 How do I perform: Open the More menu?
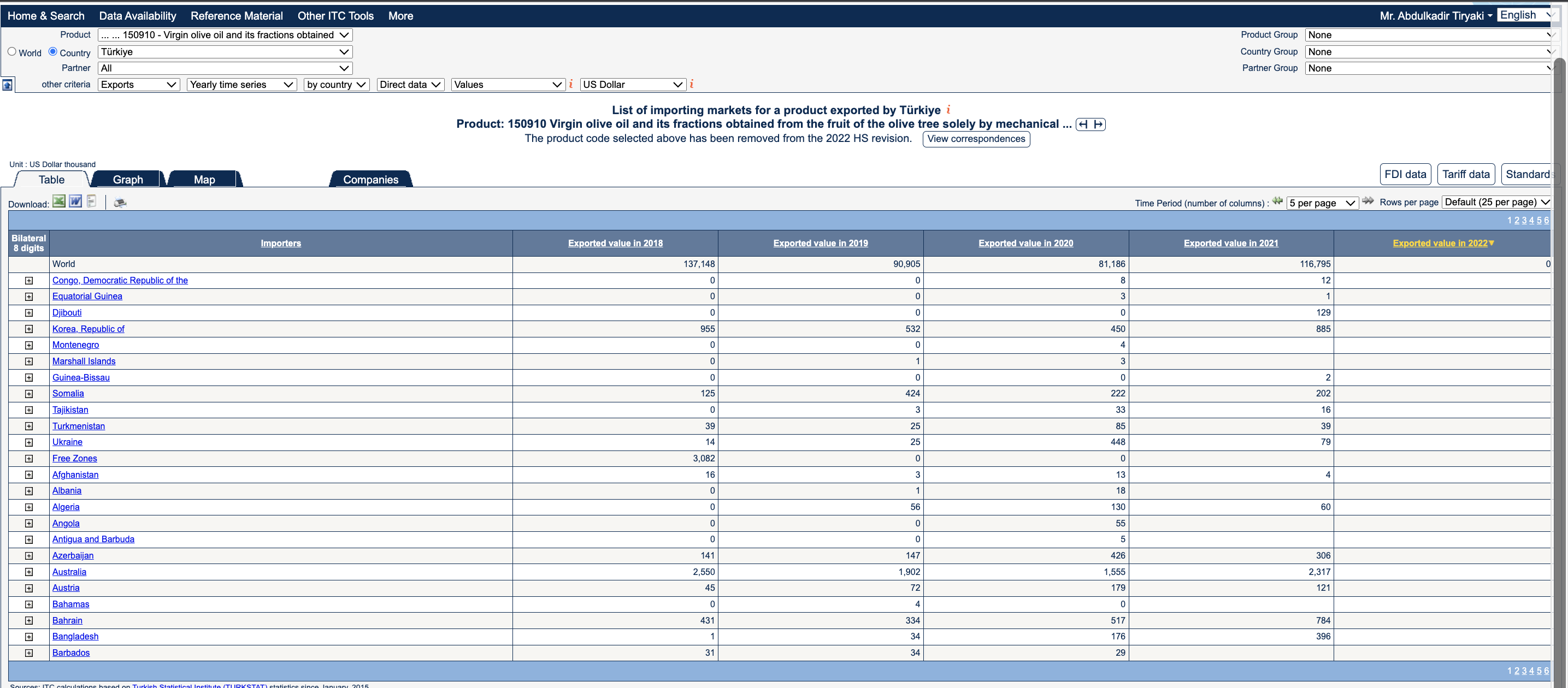[x=400, y=16]
